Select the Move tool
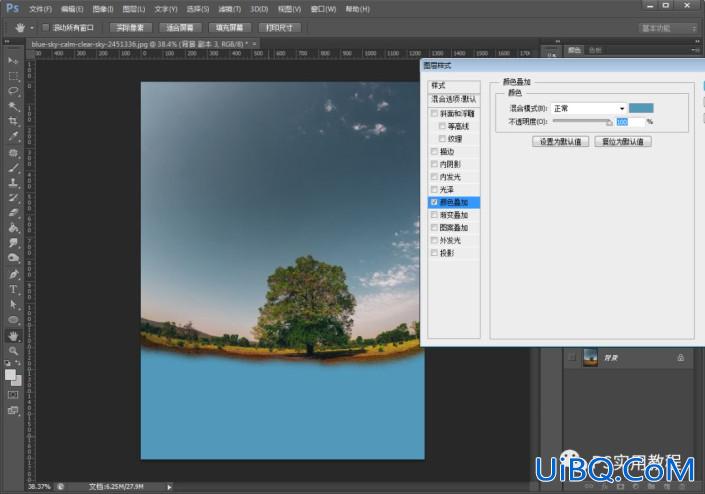This screenshot has height=494, width=705. pos(13,61)
